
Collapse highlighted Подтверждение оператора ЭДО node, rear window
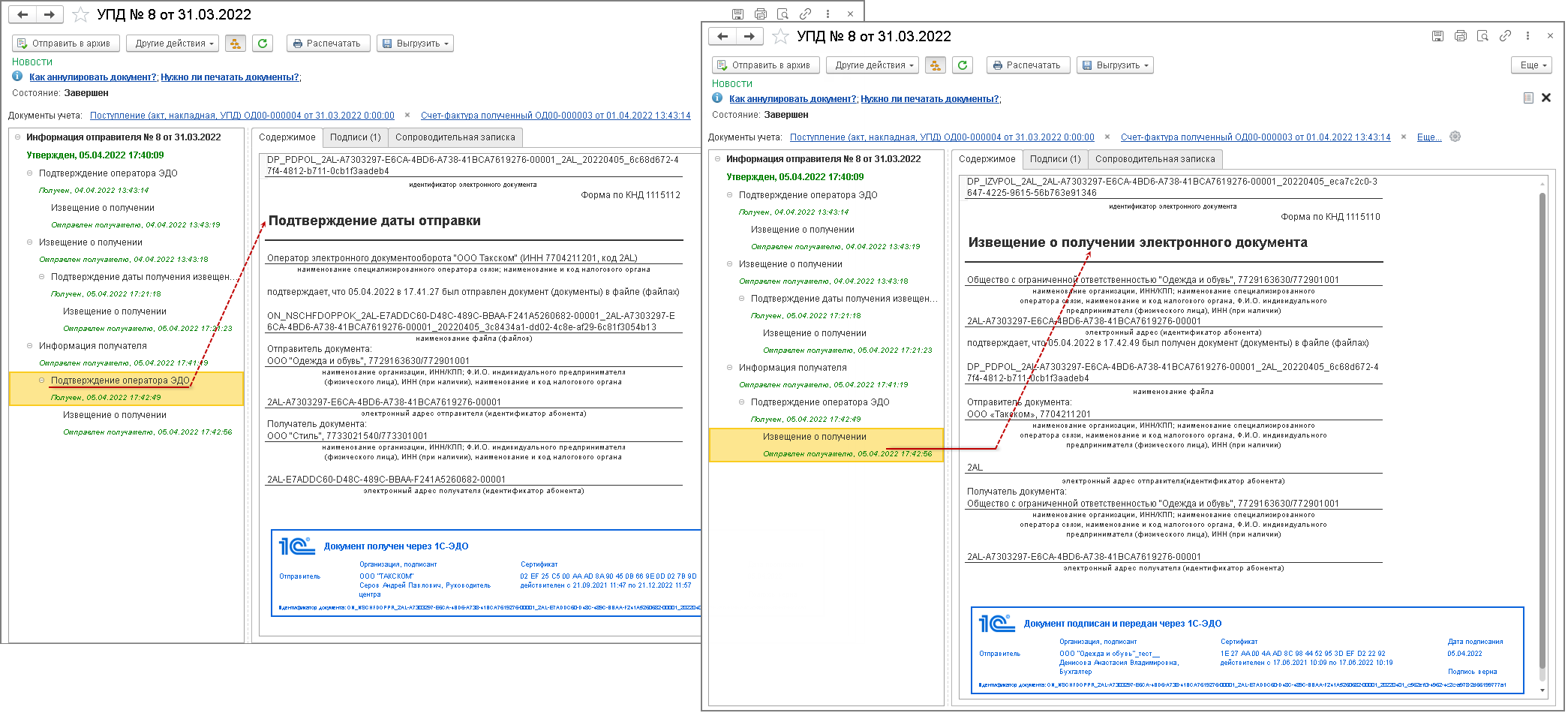click(41, 381)
